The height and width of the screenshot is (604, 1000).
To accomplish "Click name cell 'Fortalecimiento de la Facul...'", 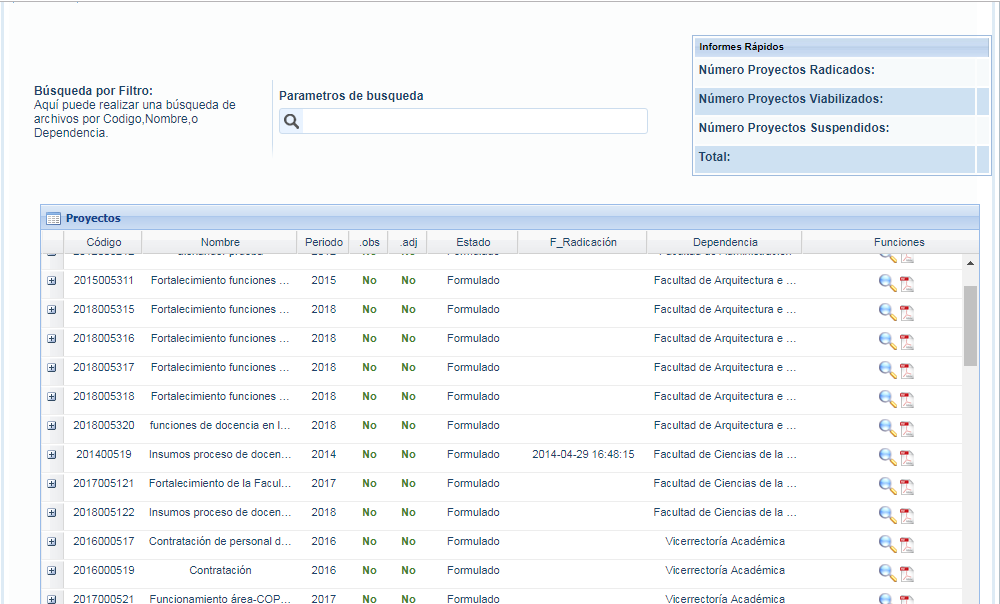I will click(220, 483).
